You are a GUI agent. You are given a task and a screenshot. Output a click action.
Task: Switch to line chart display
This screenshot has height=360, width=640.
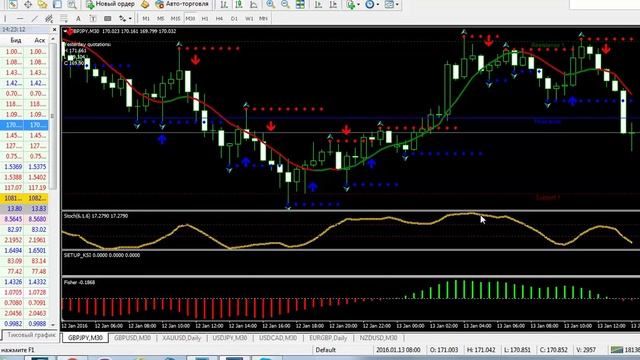253,4
